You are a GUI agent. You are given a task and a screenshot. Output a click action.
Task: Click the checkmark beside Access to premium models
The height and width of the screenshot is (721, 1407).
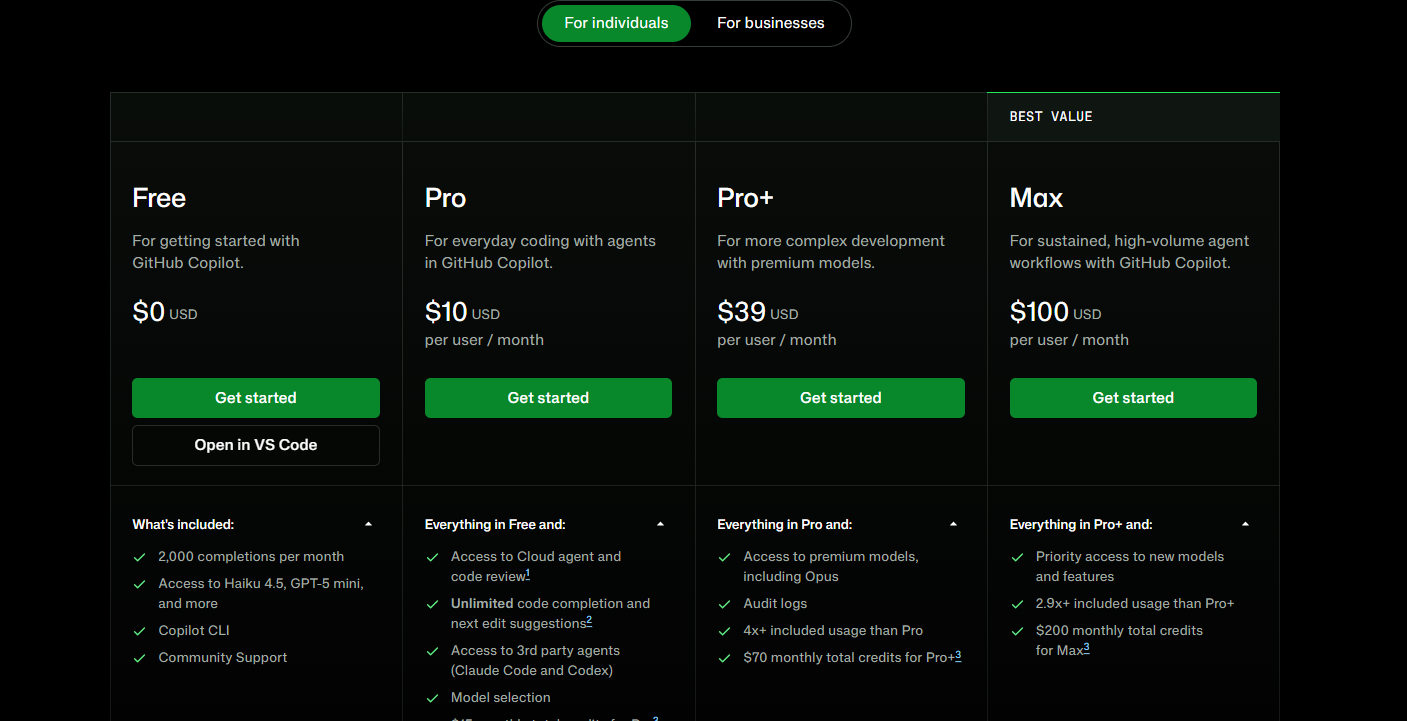pos(724,557)
